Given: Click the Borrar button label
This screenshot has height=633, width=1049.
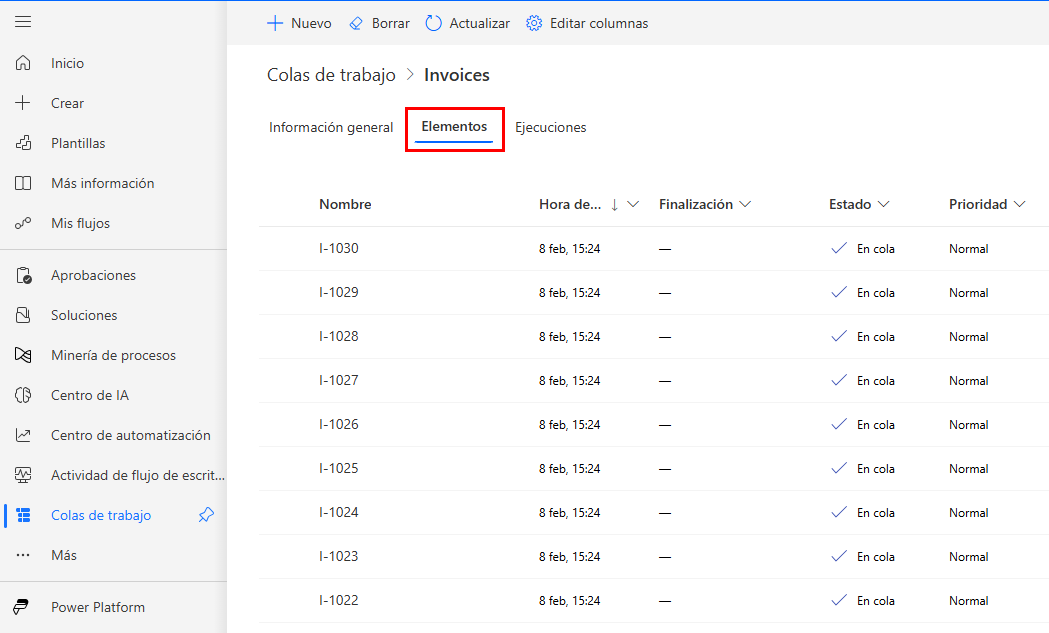Looking at the screenshot, I should (391, 23).
